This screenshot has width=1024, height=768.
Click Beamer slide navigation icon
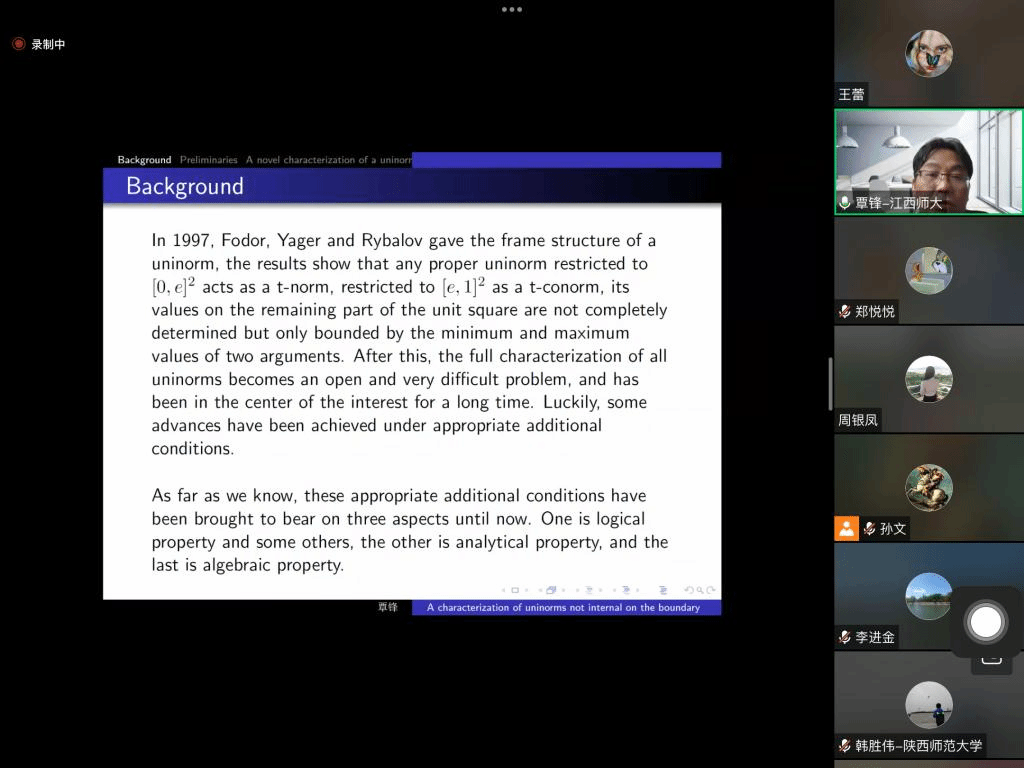click(x=516, y=590)
